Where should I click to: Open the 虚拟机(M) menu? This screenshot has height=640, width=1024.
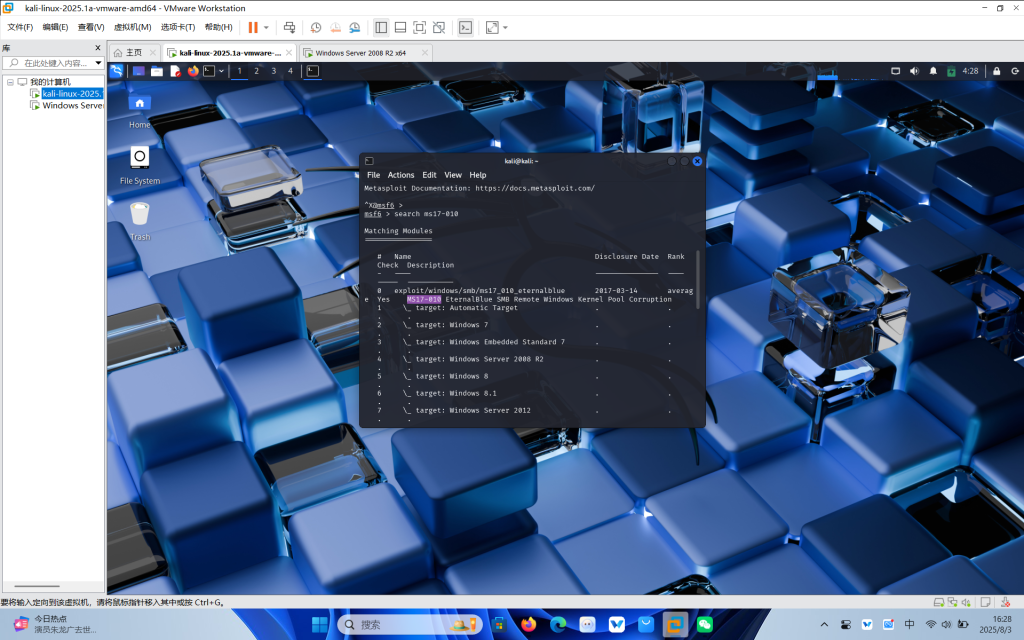point(132,27)
